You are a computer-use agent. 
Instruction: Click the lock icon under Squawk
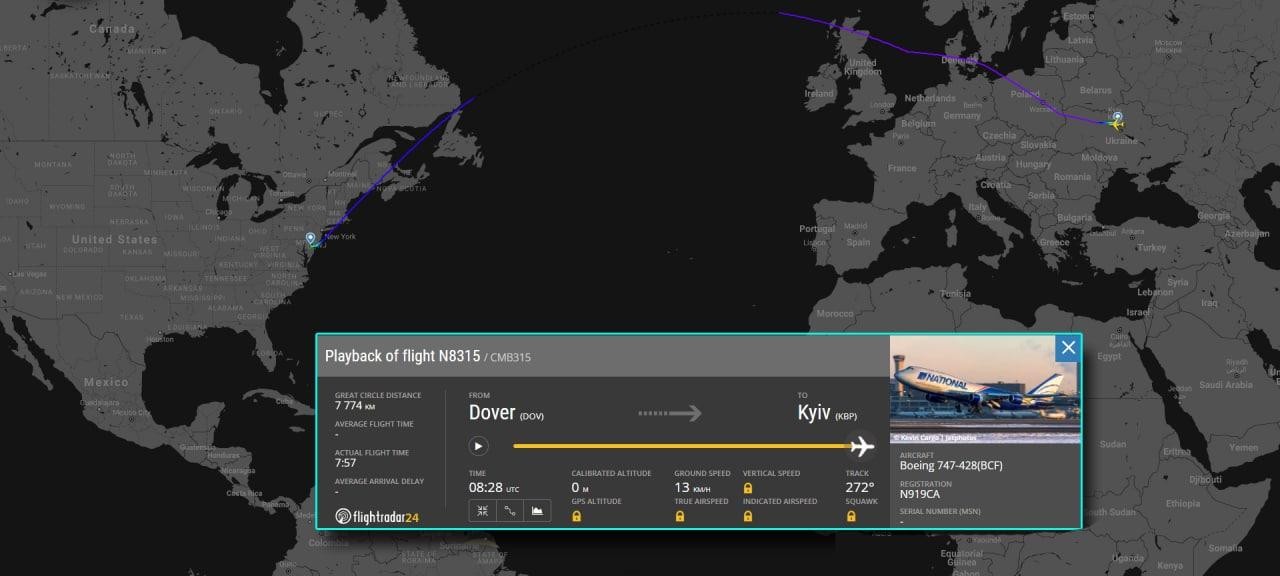pyautogui.click(x=851, y=516)
